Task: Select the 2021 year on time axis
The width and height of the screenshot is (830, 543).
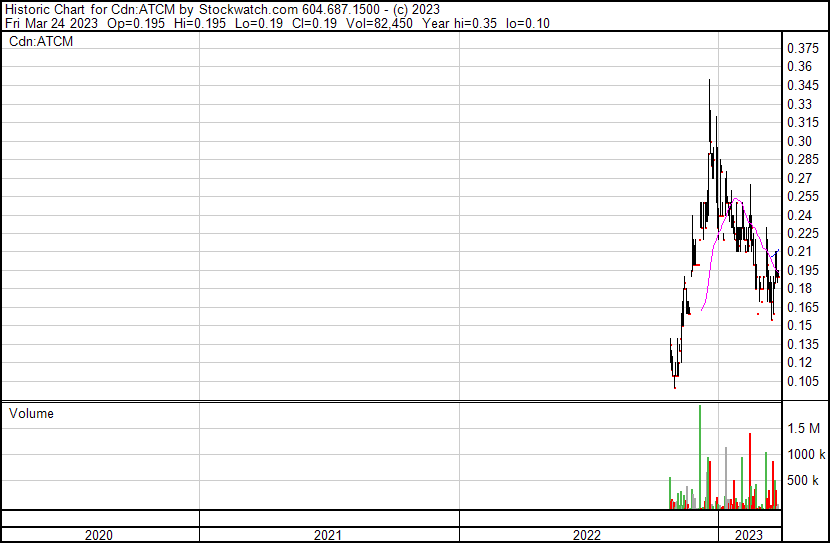Action: [x=328, y=535]
